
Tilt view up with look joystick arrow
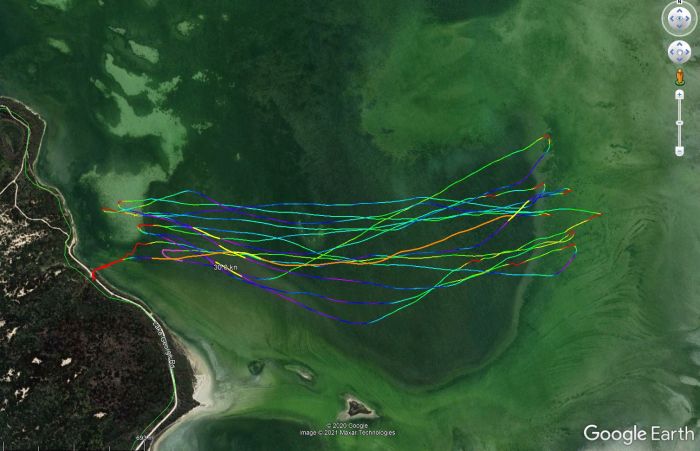coord(679,12)
